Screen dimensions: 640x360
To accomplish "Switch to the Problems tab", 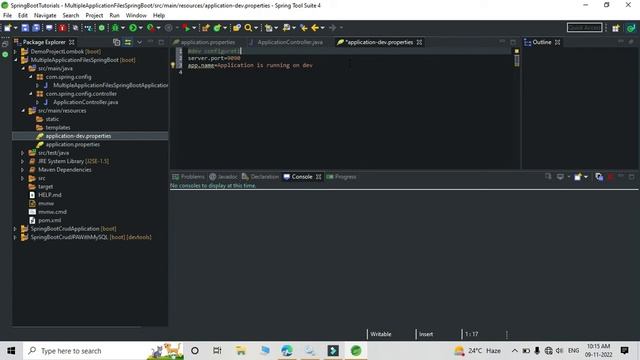I will point(188,177).
